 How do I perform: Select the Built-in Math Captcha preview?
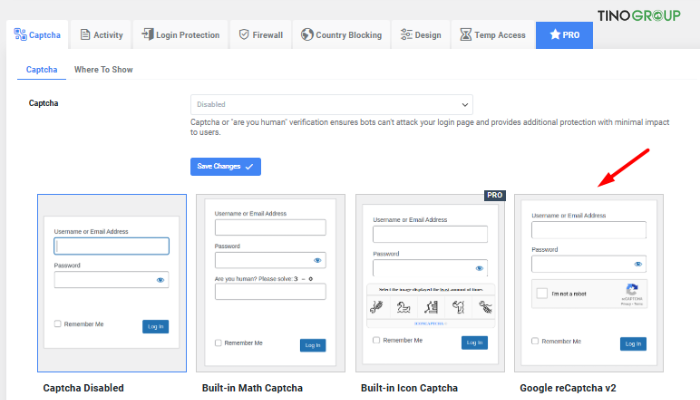tap(271, 283)
